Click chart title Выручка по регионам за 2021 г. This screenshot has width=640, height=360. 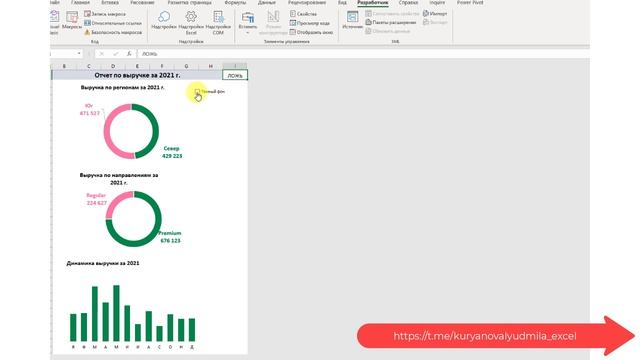(122, 87)
